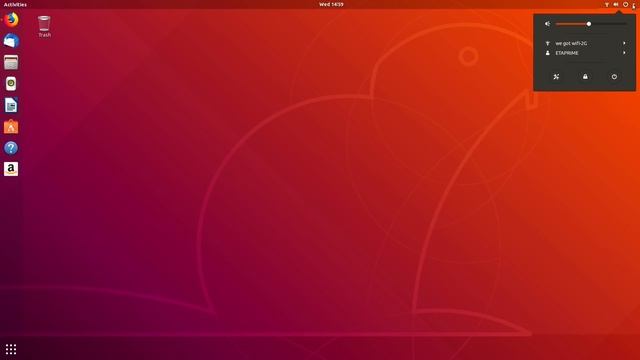
Task: Open the power off button in system menu
Action: tap(614, 77)
